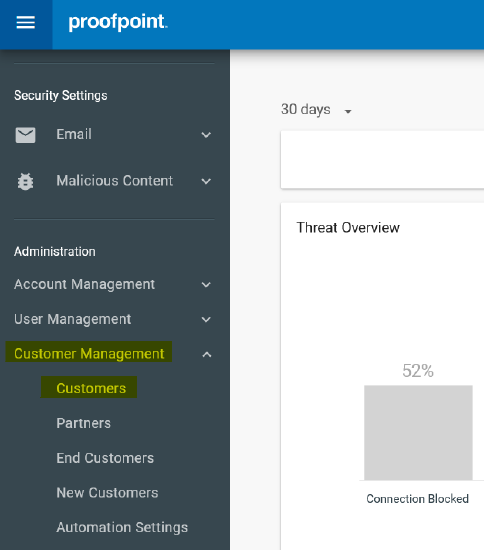The image size is (484, 550).
Task: Select the Customers menu item
Action: pos(91,388)
